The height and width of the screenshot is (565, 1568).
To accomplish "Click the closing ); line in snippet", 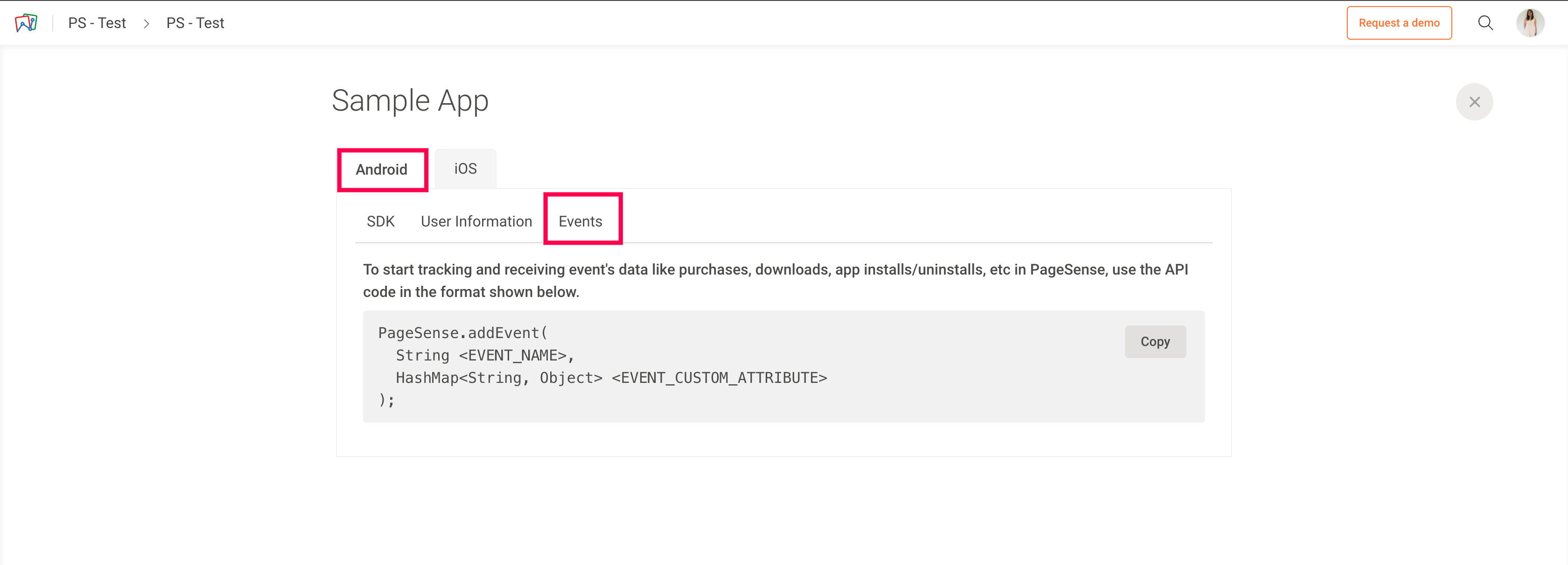I will [386, 400].
